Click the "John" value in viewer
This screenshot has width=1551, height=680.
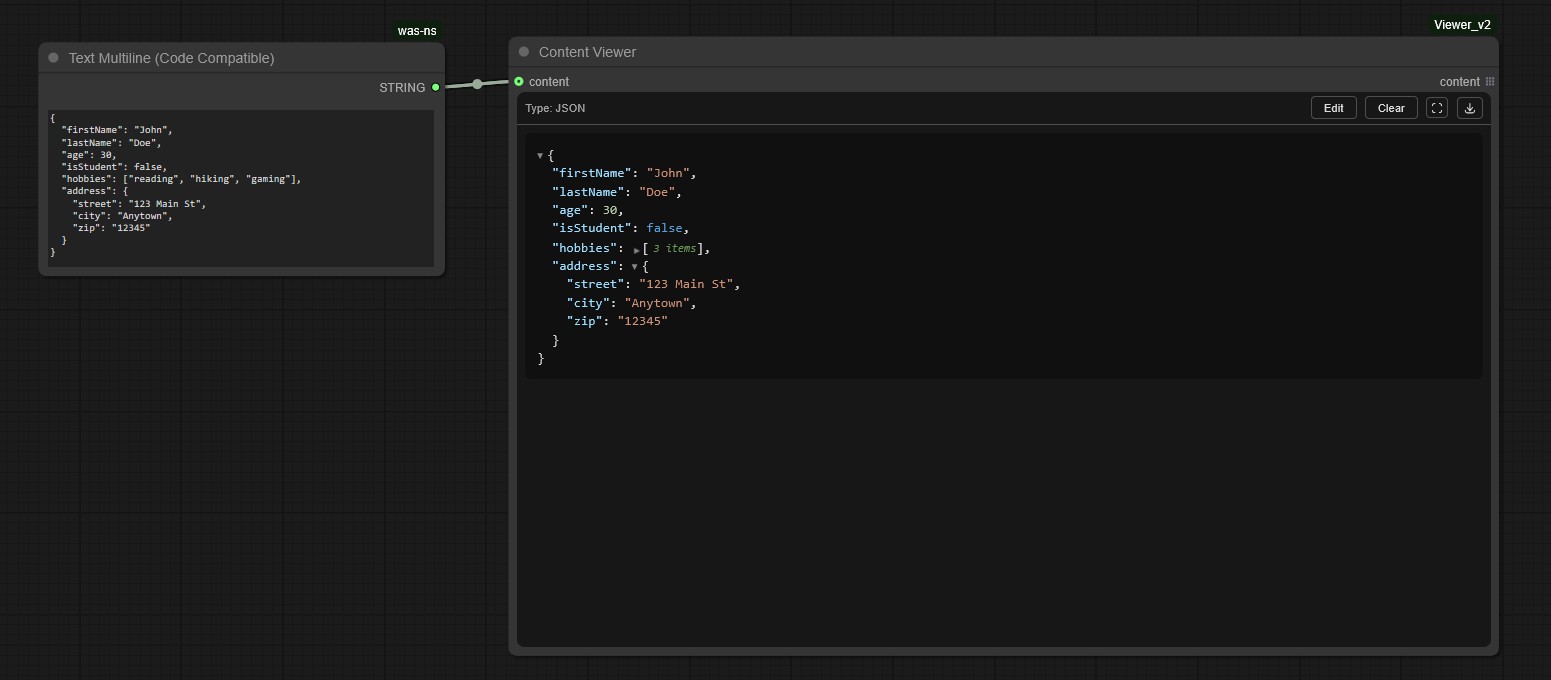pos(667,173)
